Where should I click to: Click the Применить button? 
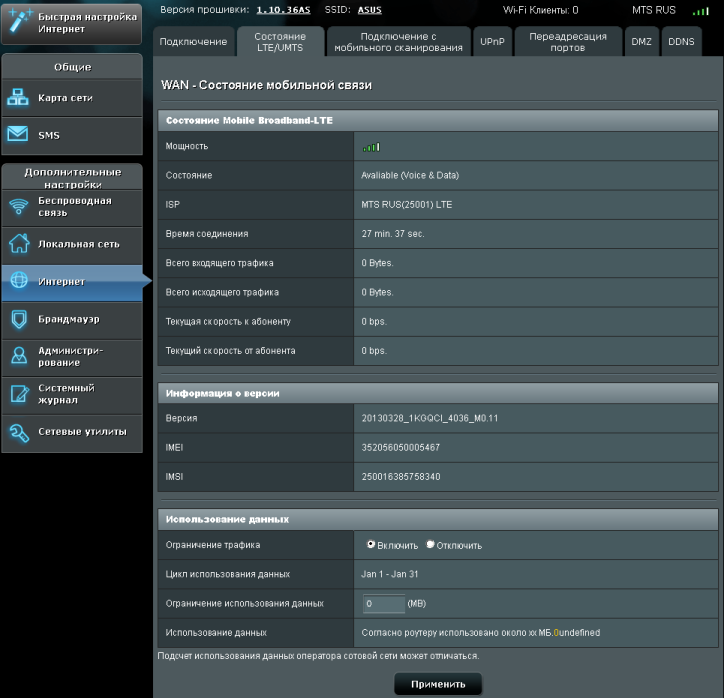pyautogui.click(x=438, y=684)
